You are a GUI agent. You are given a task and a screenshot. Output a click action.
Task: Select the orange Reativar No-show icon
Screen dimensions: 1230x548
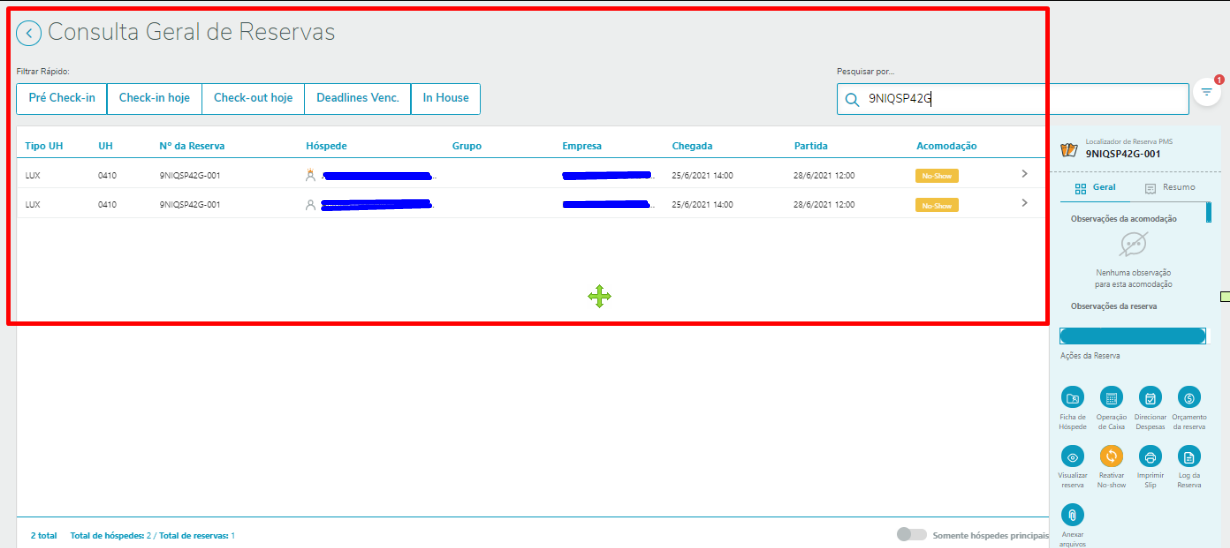pos(1111,456)
